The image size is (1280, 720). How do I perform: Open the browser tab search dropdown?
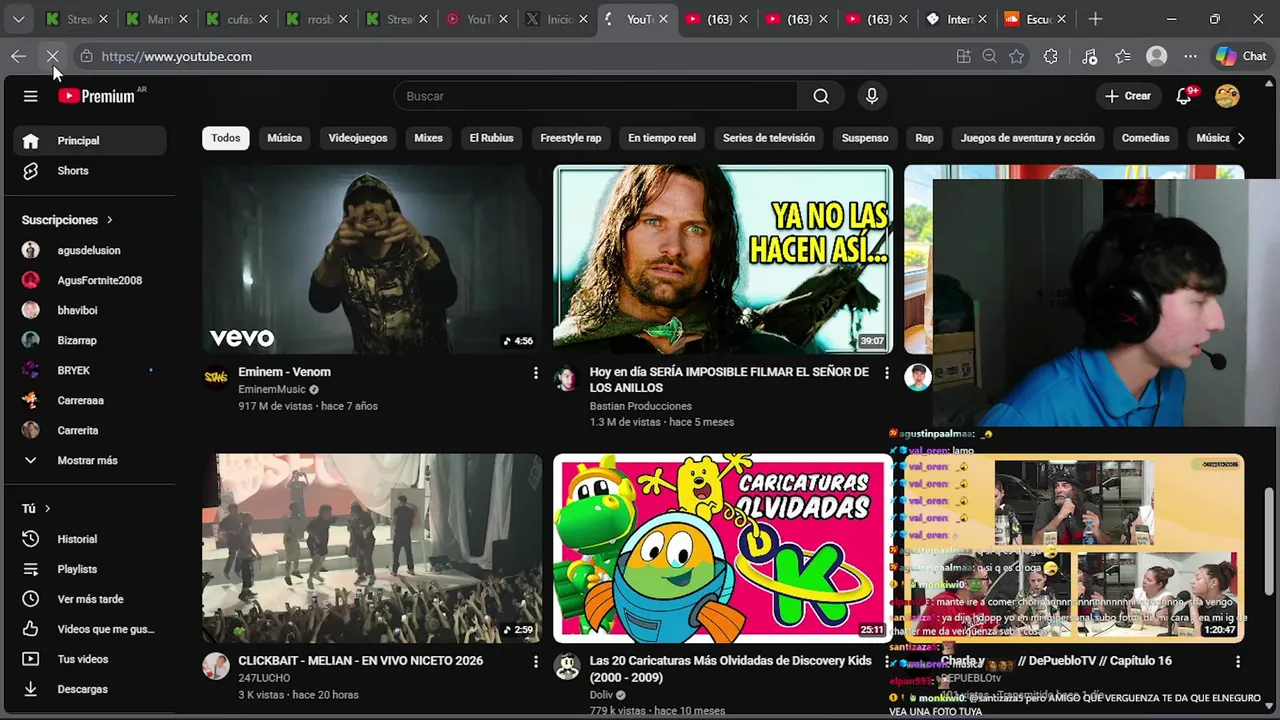[18, 19]
